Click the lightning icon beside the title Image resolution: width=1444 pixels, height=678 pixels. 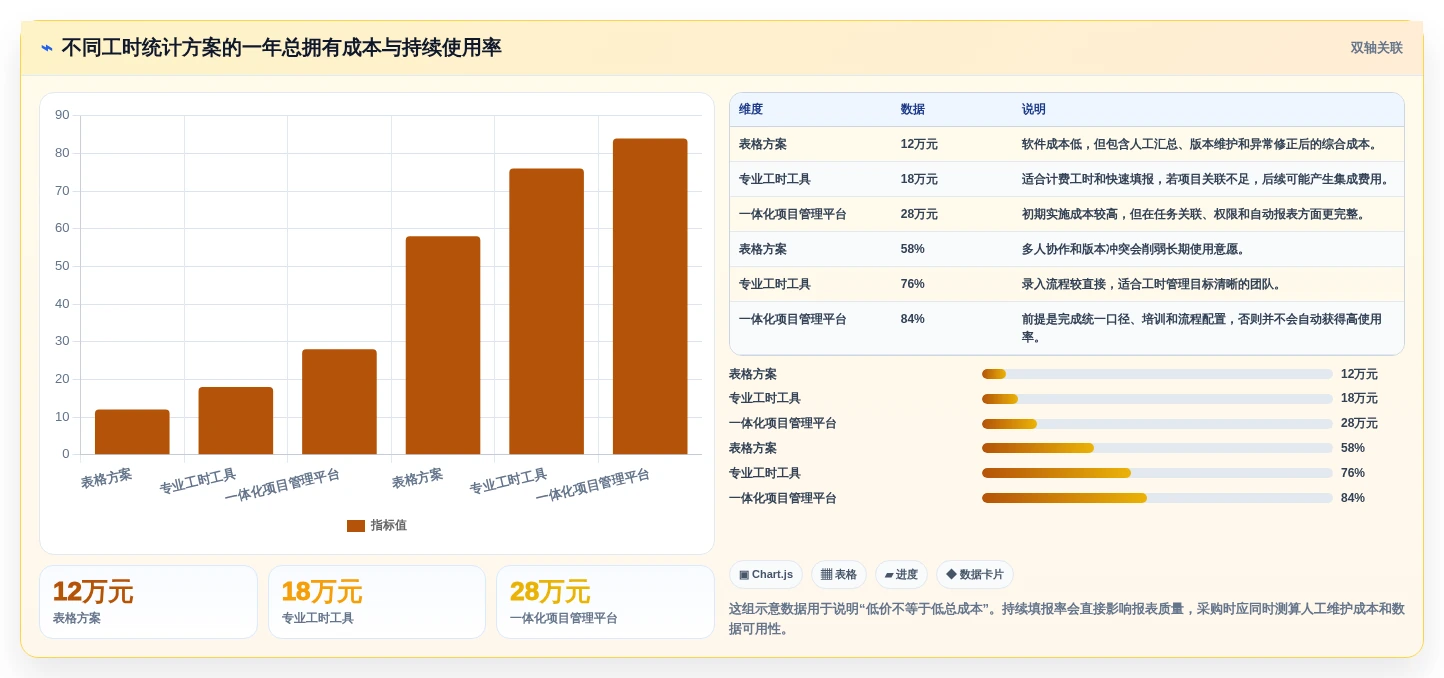(x=47, y=48)
